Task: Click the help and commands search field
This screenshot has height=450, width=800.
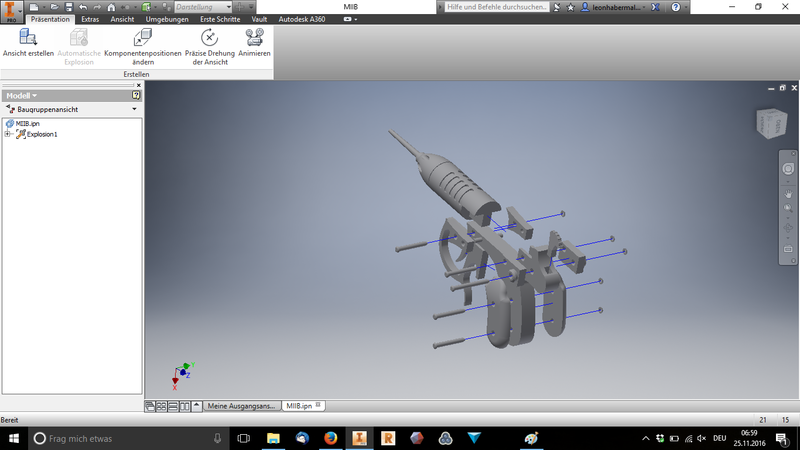Action: [x=495, y=7]
